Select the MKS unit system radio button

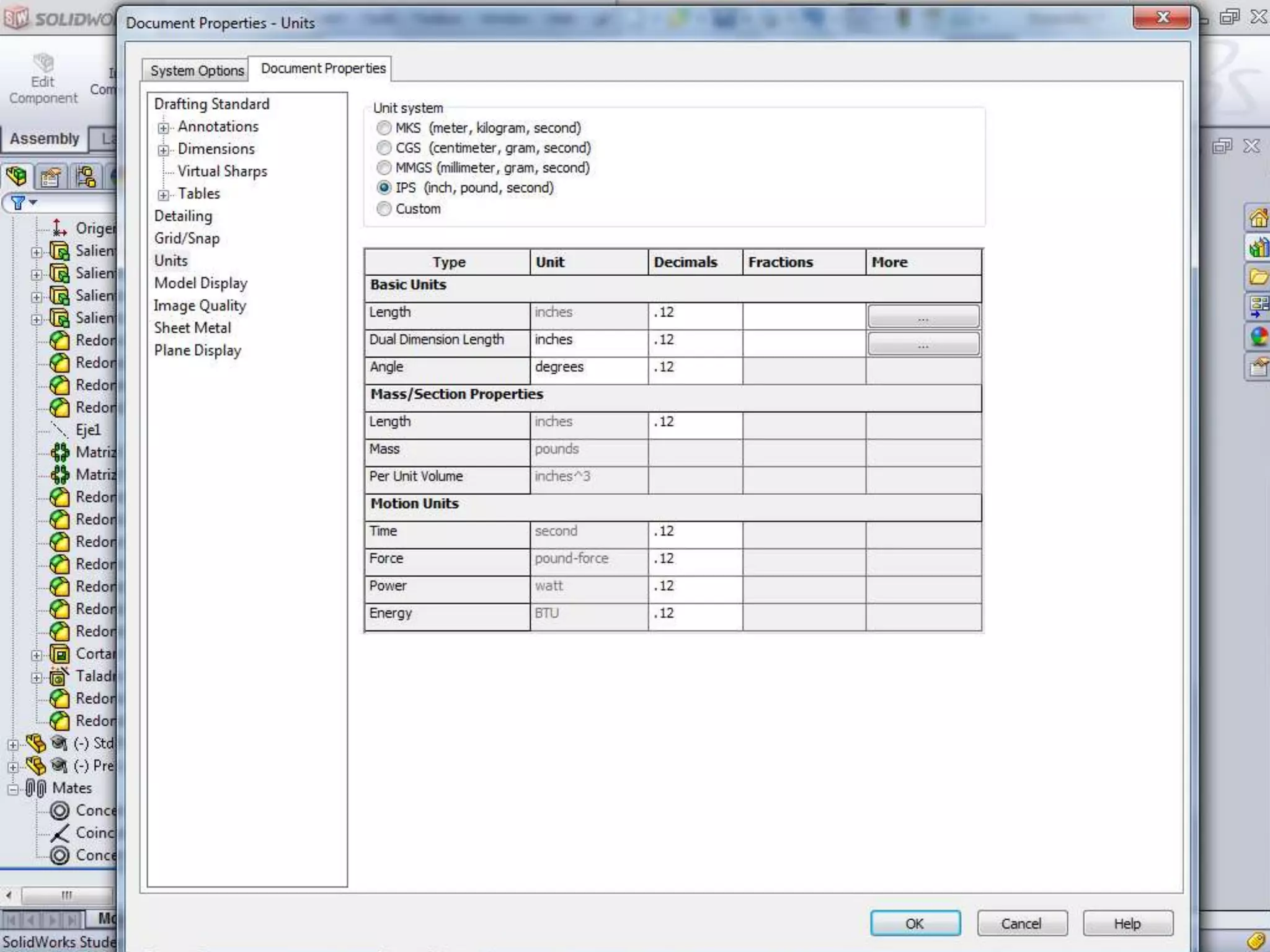click(x=384, y=128)
